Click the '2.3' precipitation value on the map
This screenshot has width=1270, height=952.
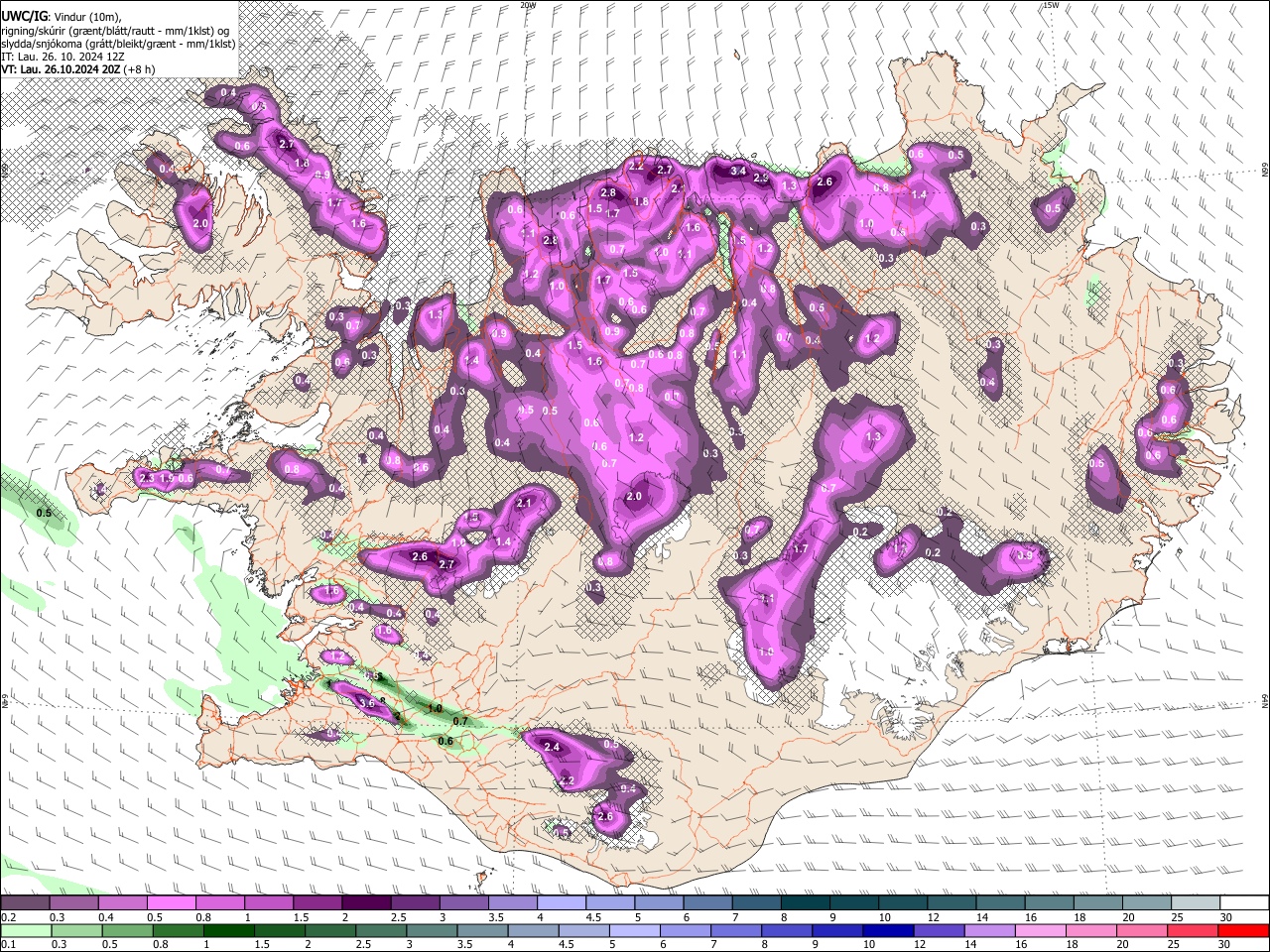(x=147, y=478)
